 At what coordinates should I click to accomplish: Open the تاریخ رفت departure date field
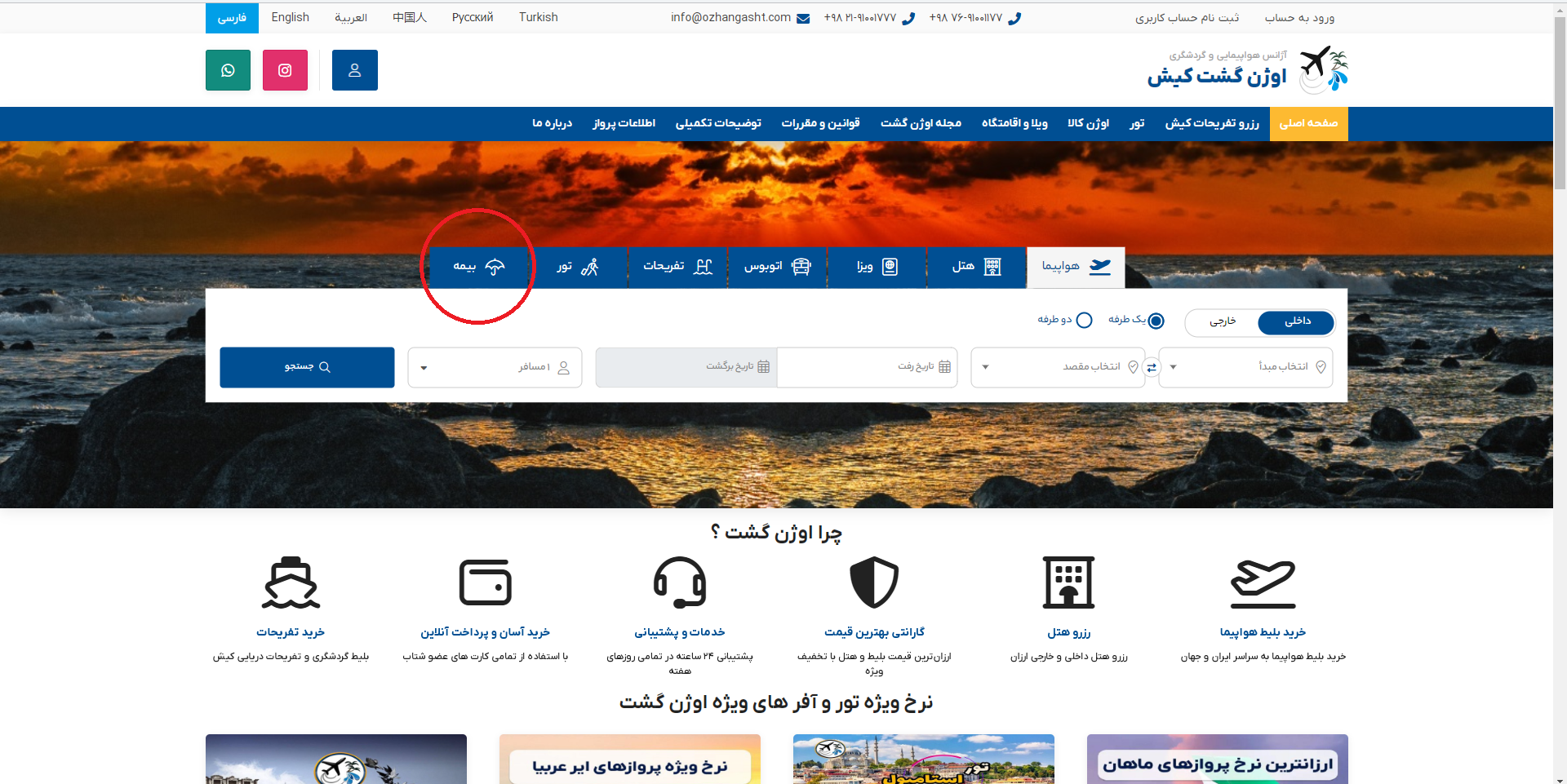click(x=867, y=367)
